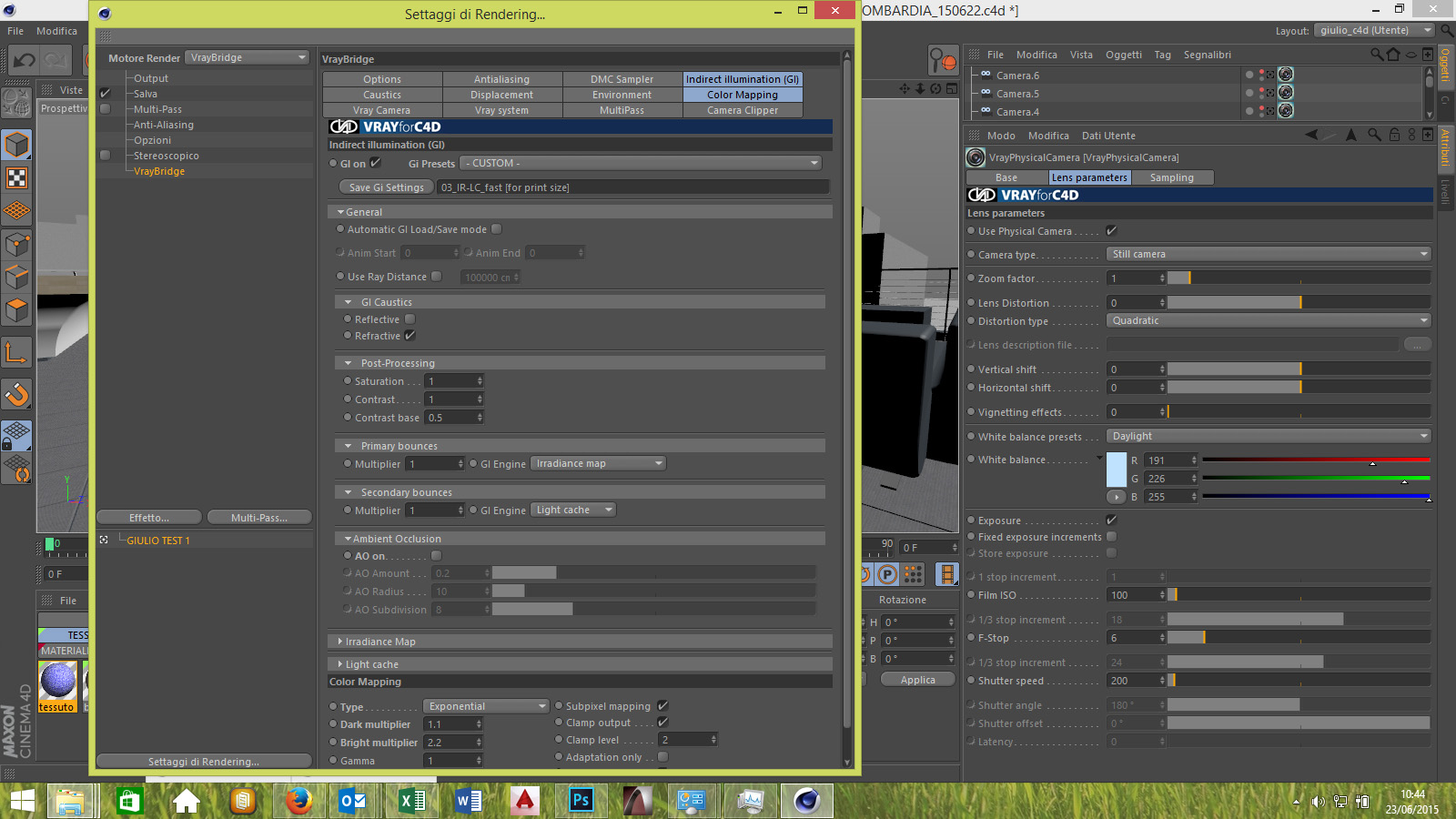Image resolution: width=1456 pixels, height=819 pixels.
Task: Enable Automatic GI Load/Save mode checkbox
Action: click(x=497, y=229)
